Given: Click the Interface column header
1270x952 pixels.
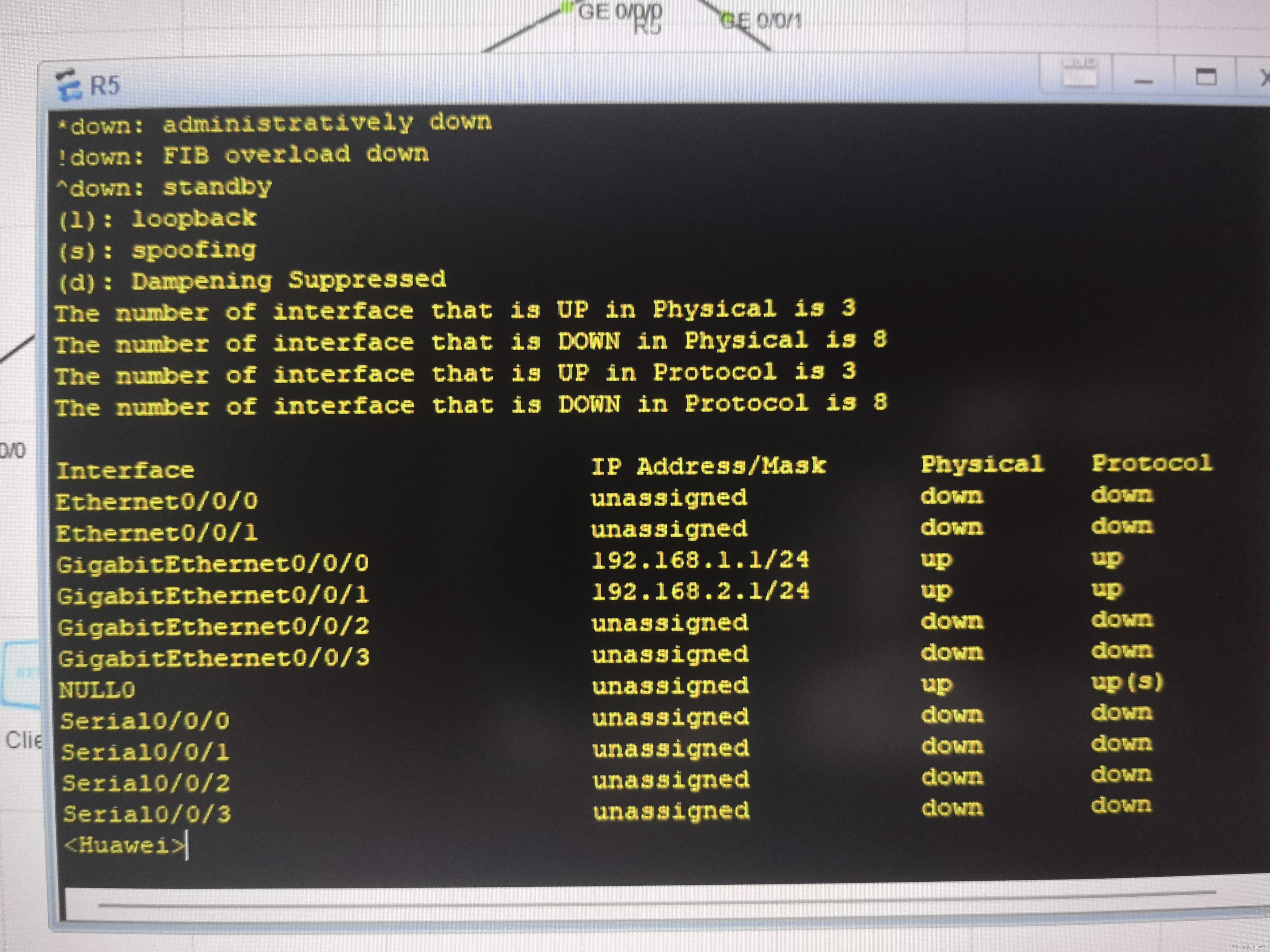Looking at the screenshot, I should pos(125,470).
